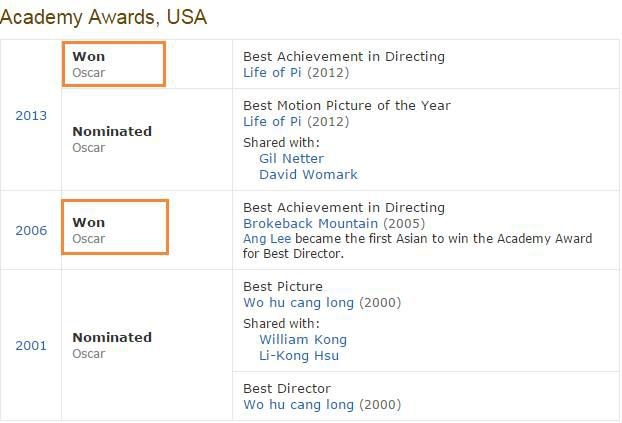The image size is (622, 423).
Task: Visit Li-Kong Hsu's profile link
Action: click(x=299, y=356)
